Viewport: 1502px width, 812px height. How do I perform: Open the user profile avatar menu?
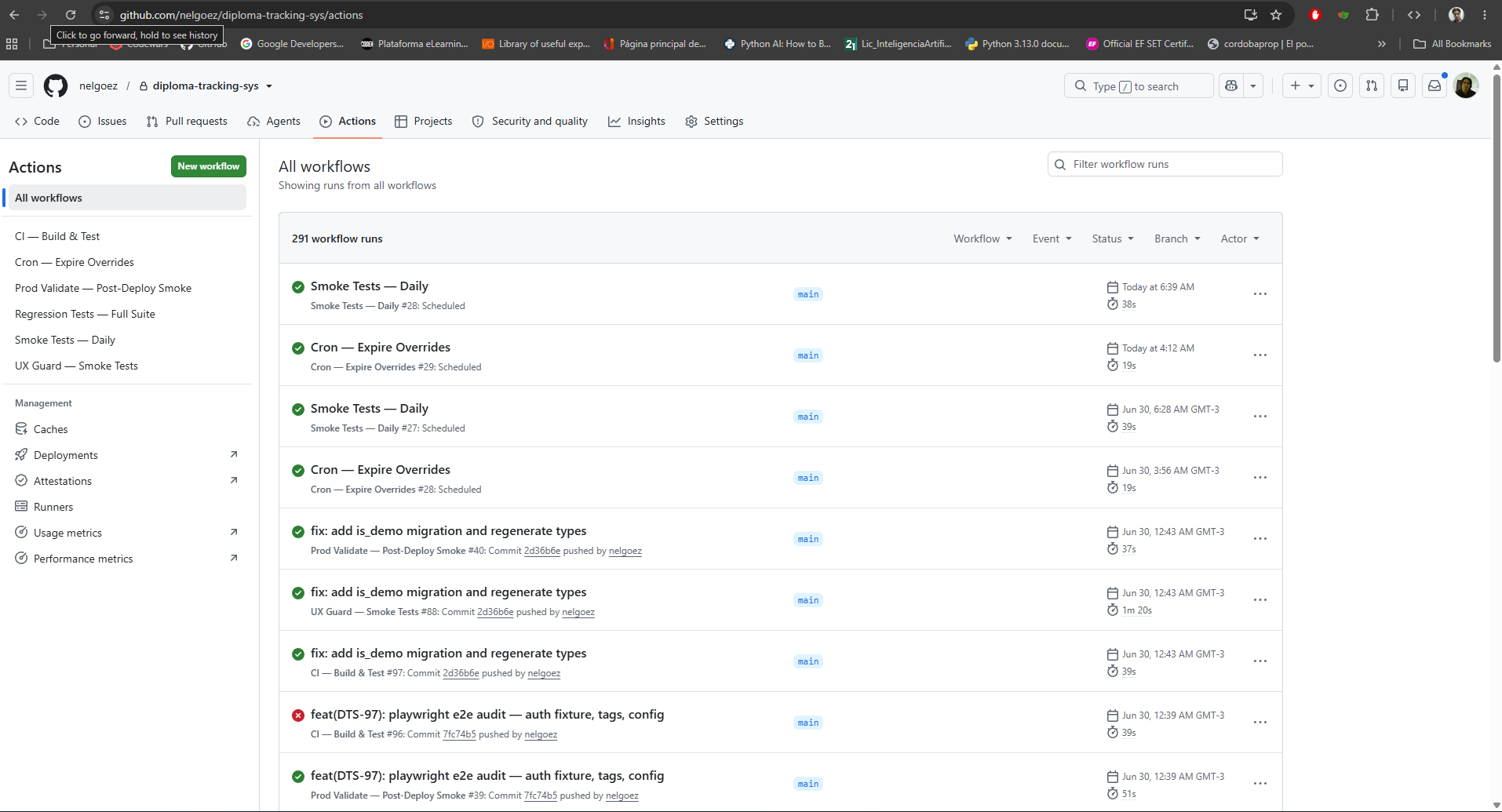pyautogui.click(x=1466, y=86)
